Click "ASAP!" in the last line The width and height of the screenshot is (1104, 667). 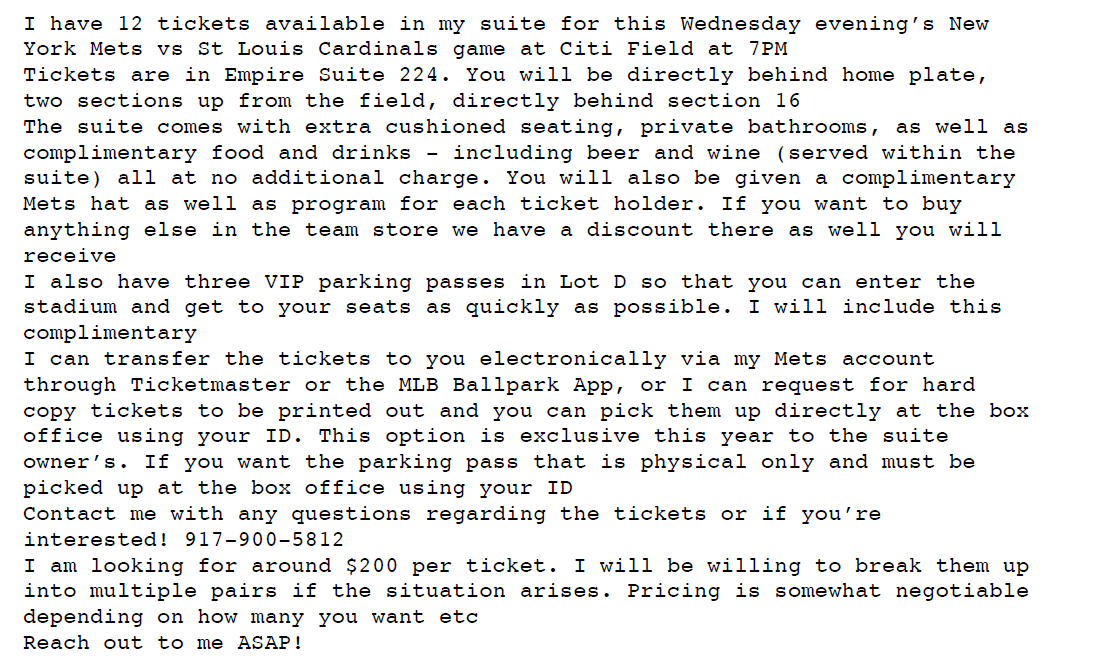click(271, 642)
